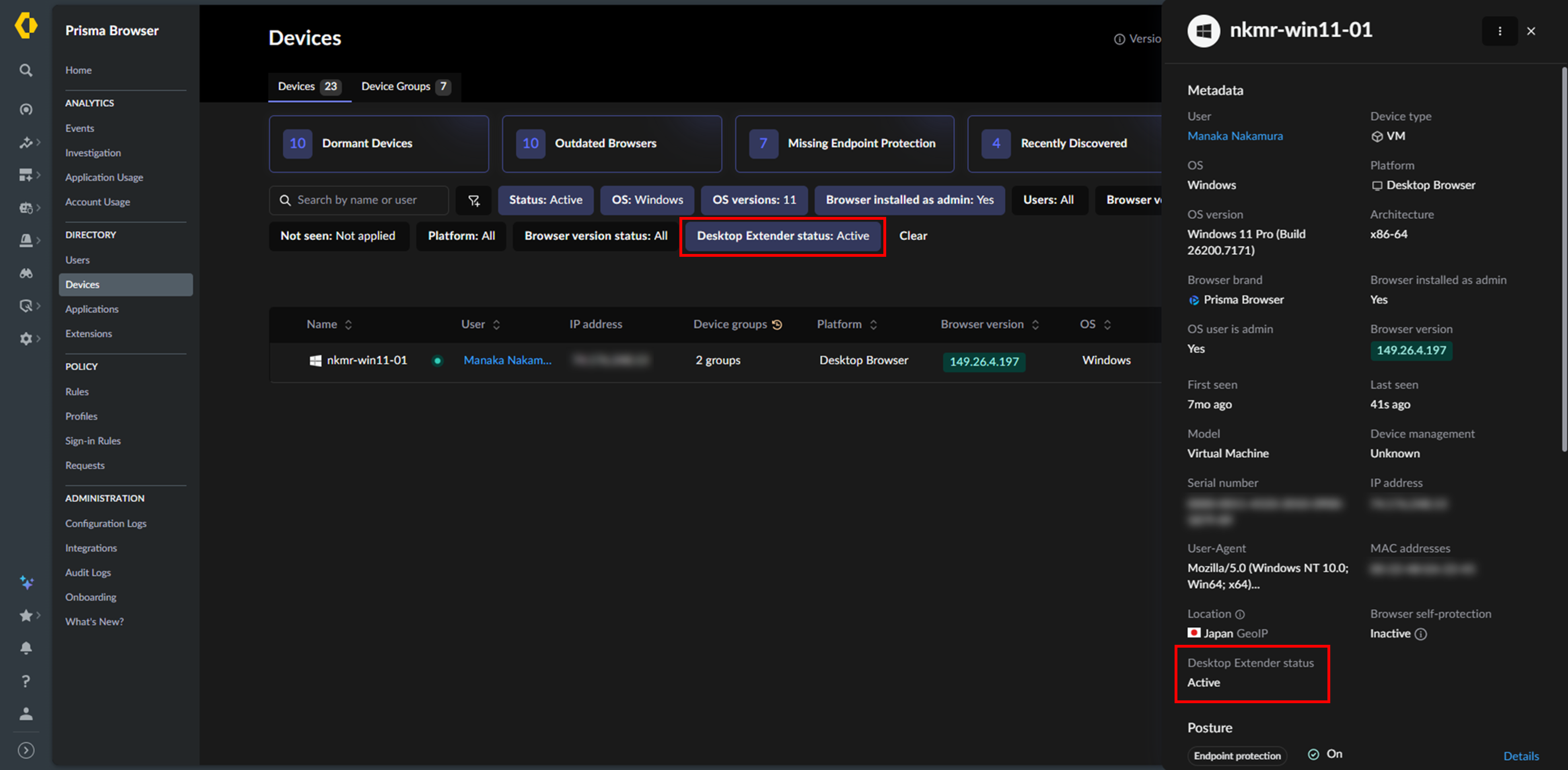Click the Search by name or user field
Screen dimensions: 1568x770
tap(359, 200)
